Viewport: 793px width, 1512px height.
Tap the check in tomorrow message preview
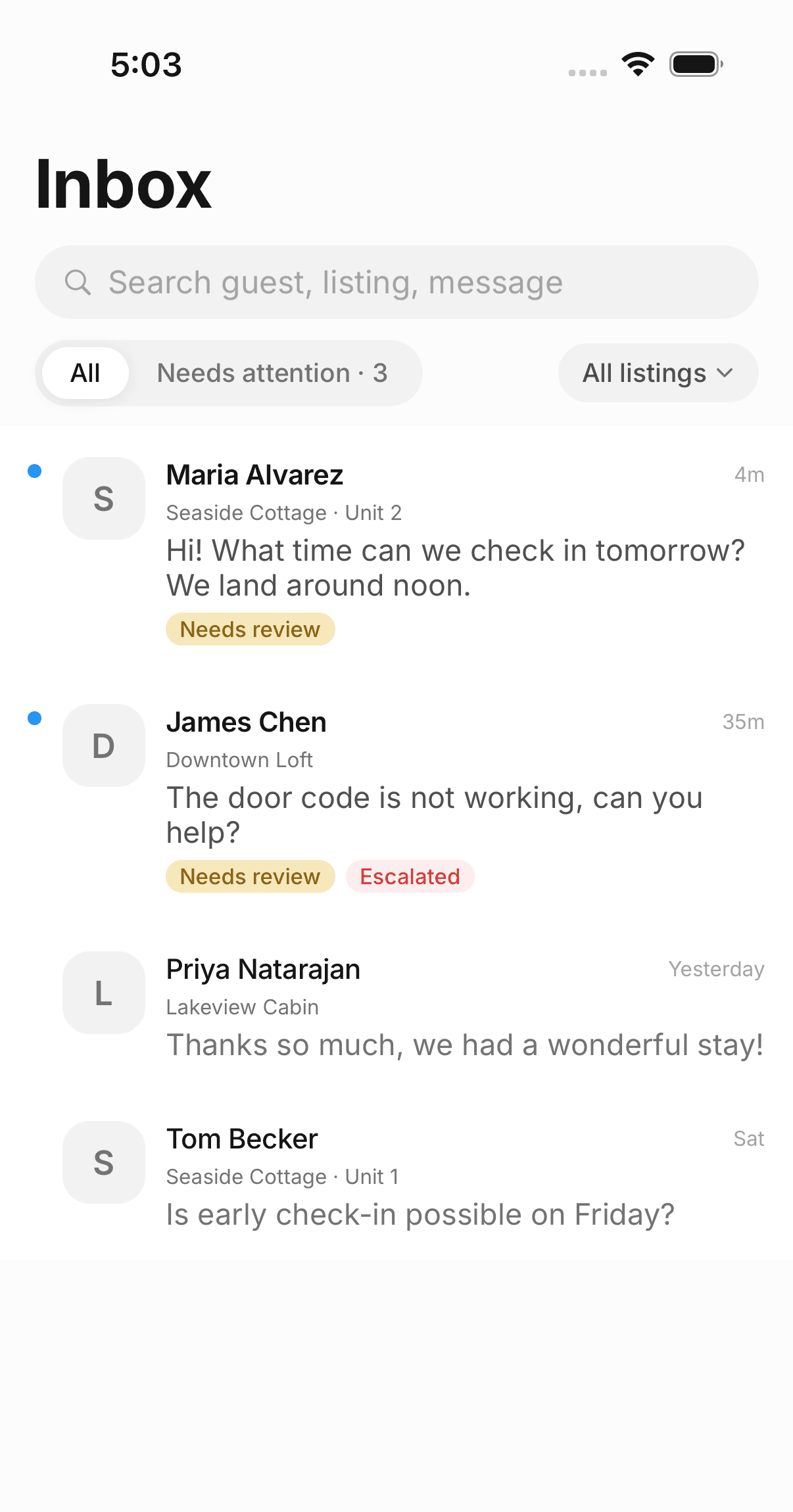(456, 568)
